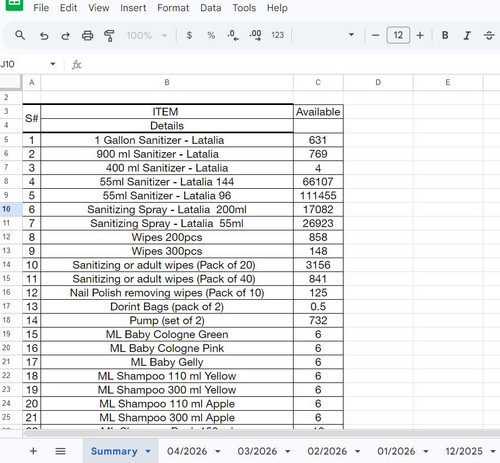Decrease decimal places
This screenshot has height=463, width=500.
[233, 35]
